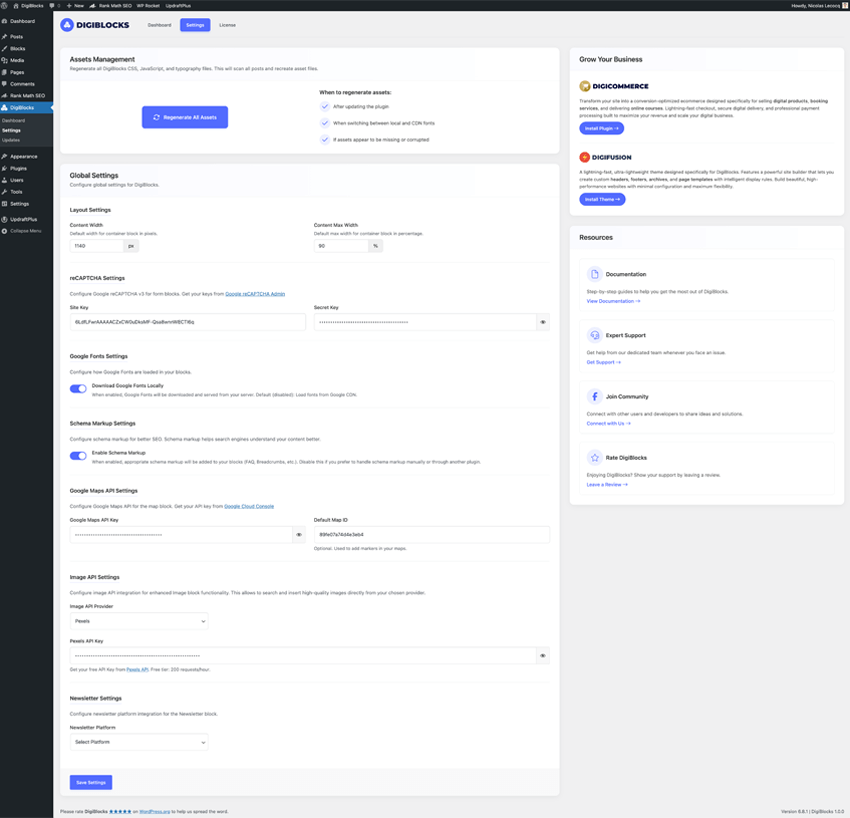Open the View Documentation link

pos(614,301)
